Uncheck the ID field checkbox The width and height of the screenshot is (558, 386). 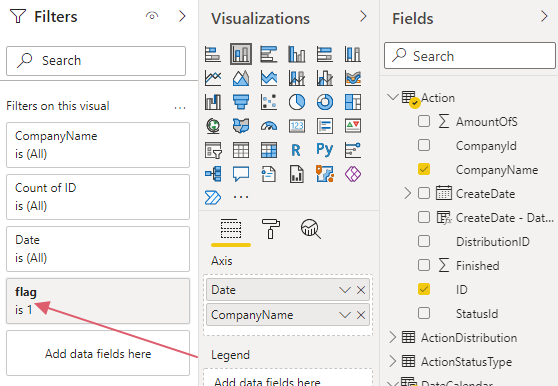point(424,289)
